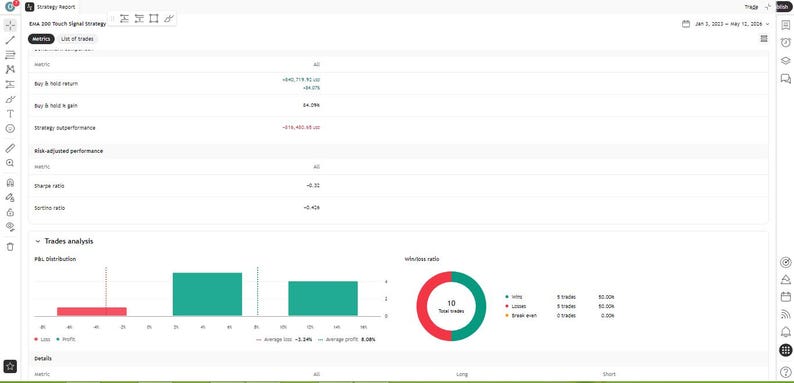
Task: Click the tallest green profit bar
Action: pyautogui.click(x=207, y=294)
